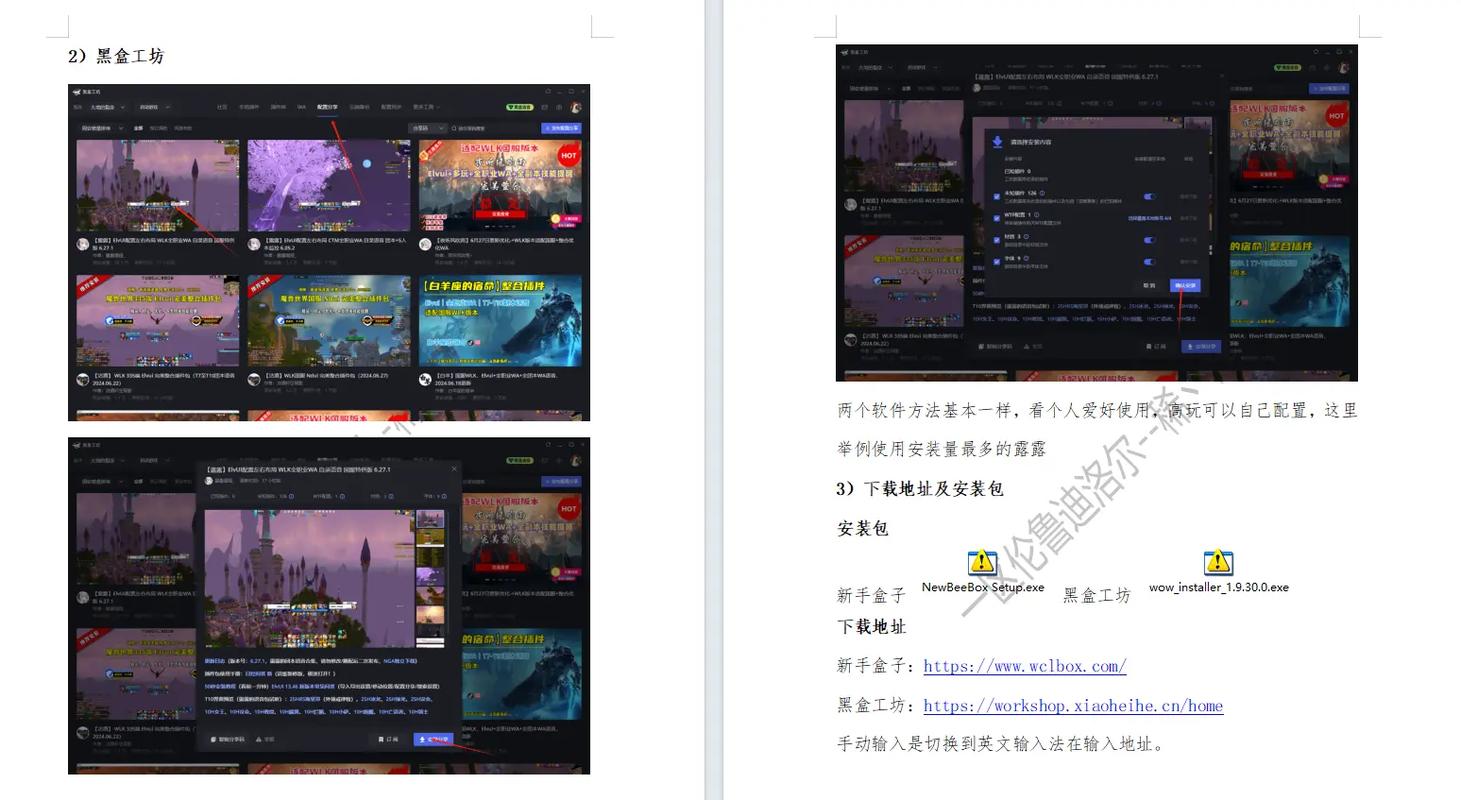
Task: Select first thumbnail in preview dialog image strip
Action: pyautogui.click(x=431, y=519)
